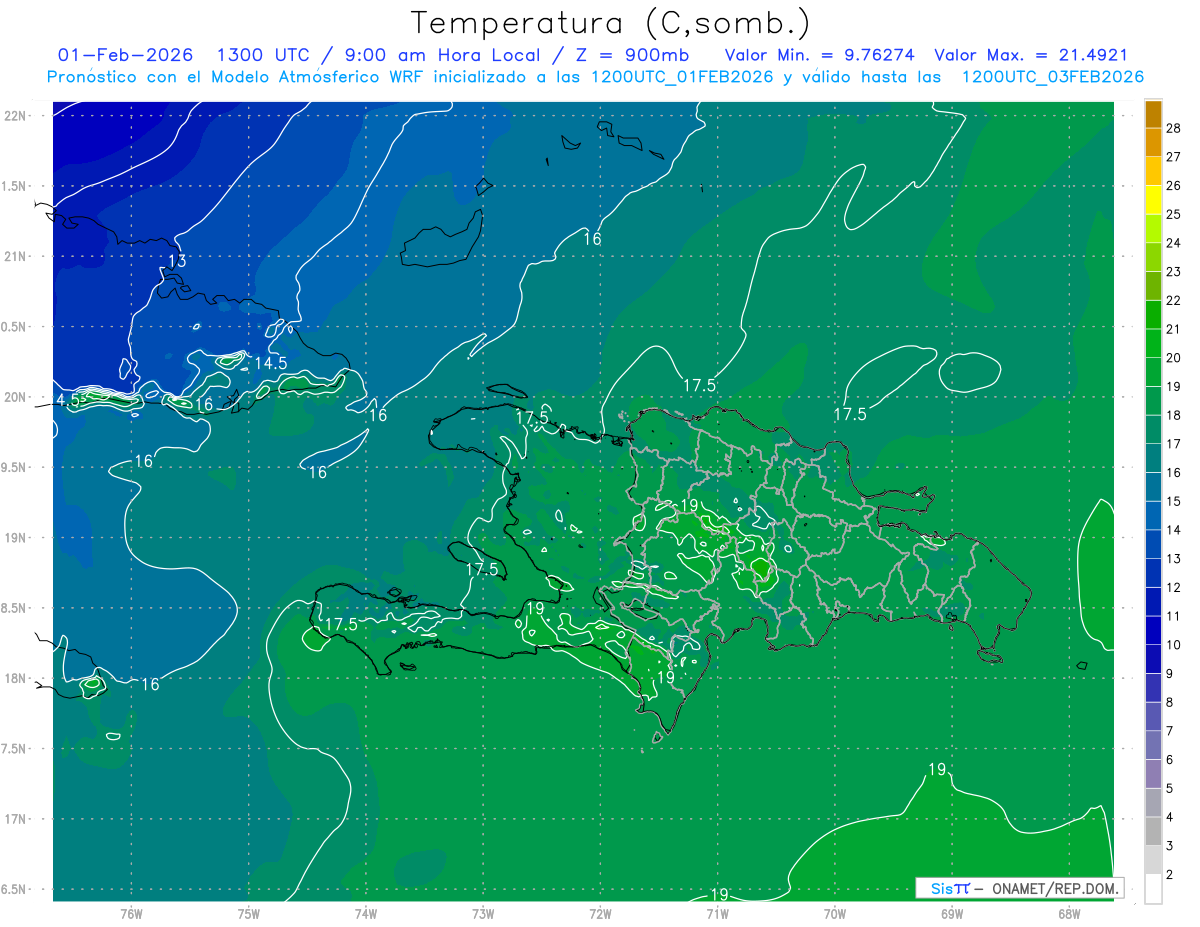The image size is (1200, 927).
Task: Click the "72W" longitude axis label
Action: click(600, 912)
